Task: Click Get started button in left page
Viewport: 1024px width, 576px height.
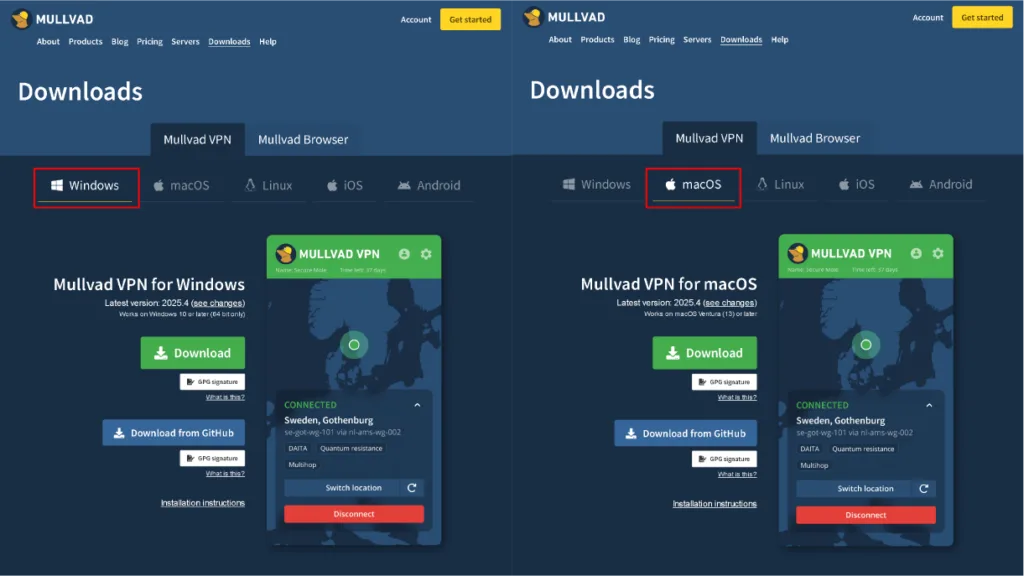Action: [x=470, y=20]
